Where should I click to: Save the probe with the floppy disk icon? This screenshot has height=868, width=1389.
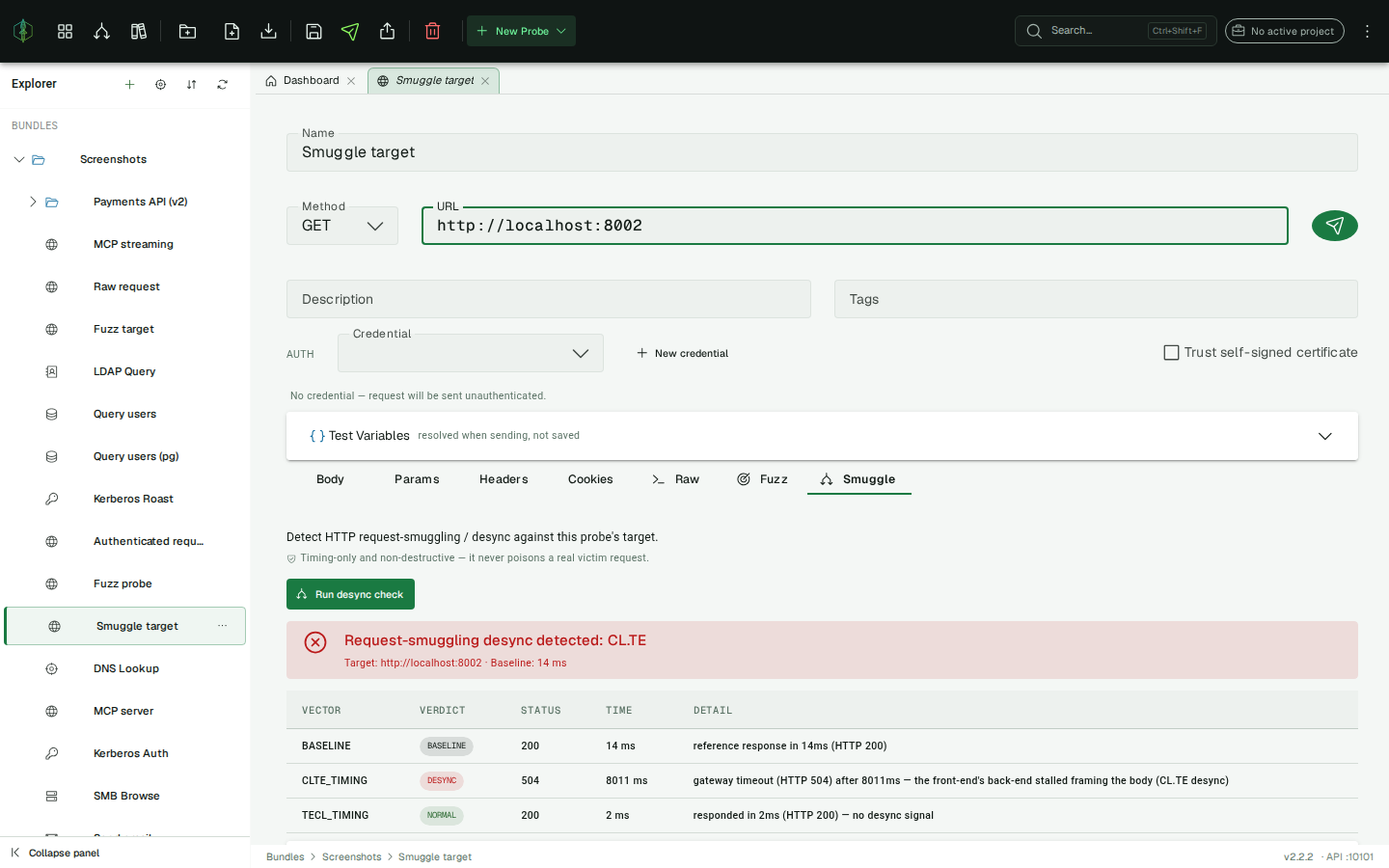(x=313, y=31)
